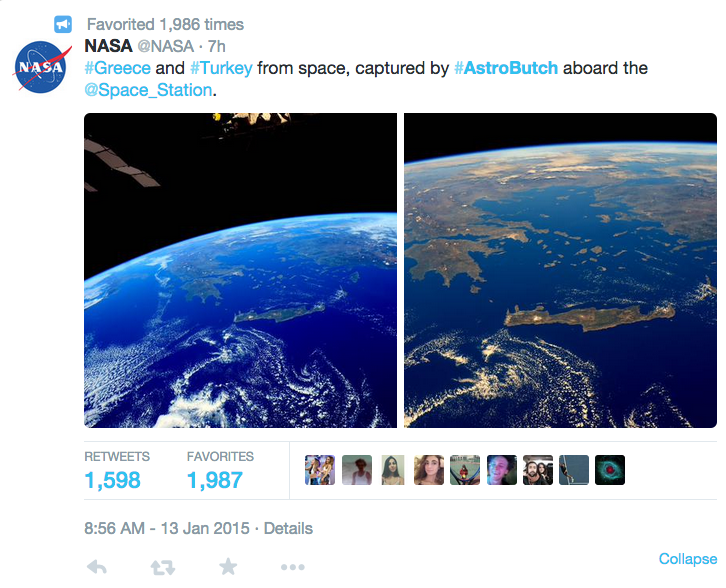Open left Earth photo with solar panels

(240, 270)
